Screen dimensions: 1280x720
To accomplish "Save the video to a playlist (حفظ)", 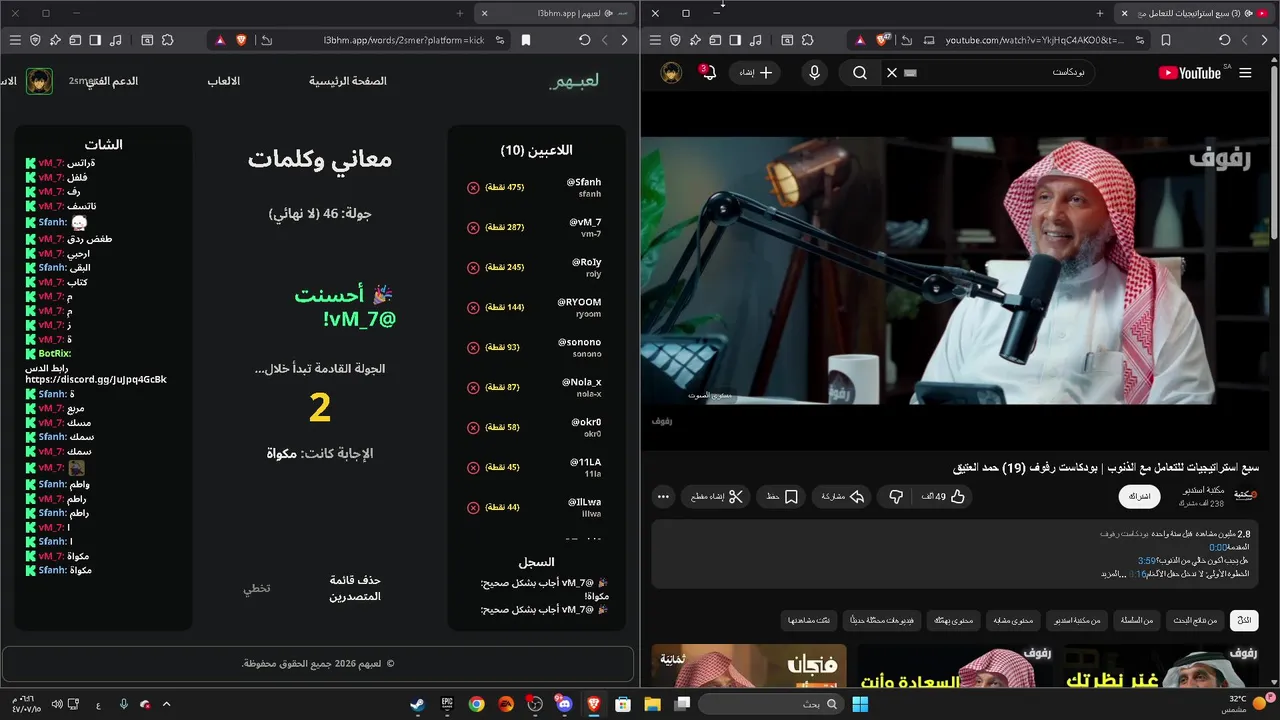I will coord(782,497).
